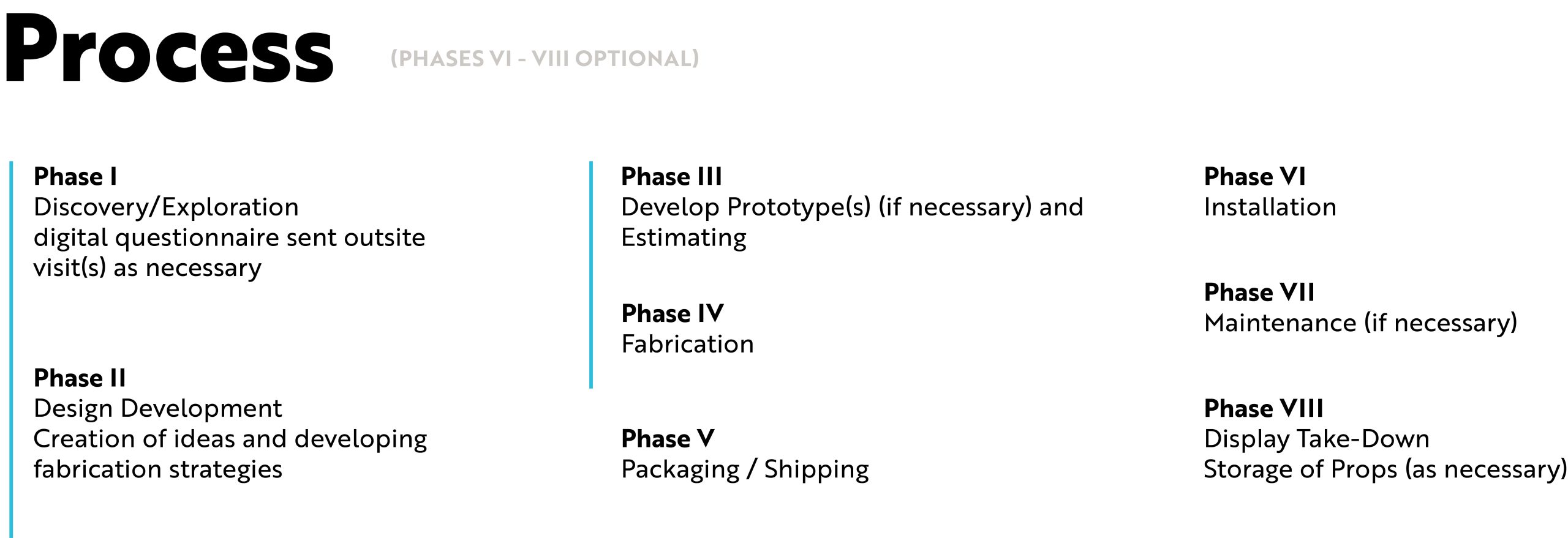Viewport: 1568px width, 538px height.
Task: Click the "digital questionnaire sent outsite" line
Action: [229, 238]
